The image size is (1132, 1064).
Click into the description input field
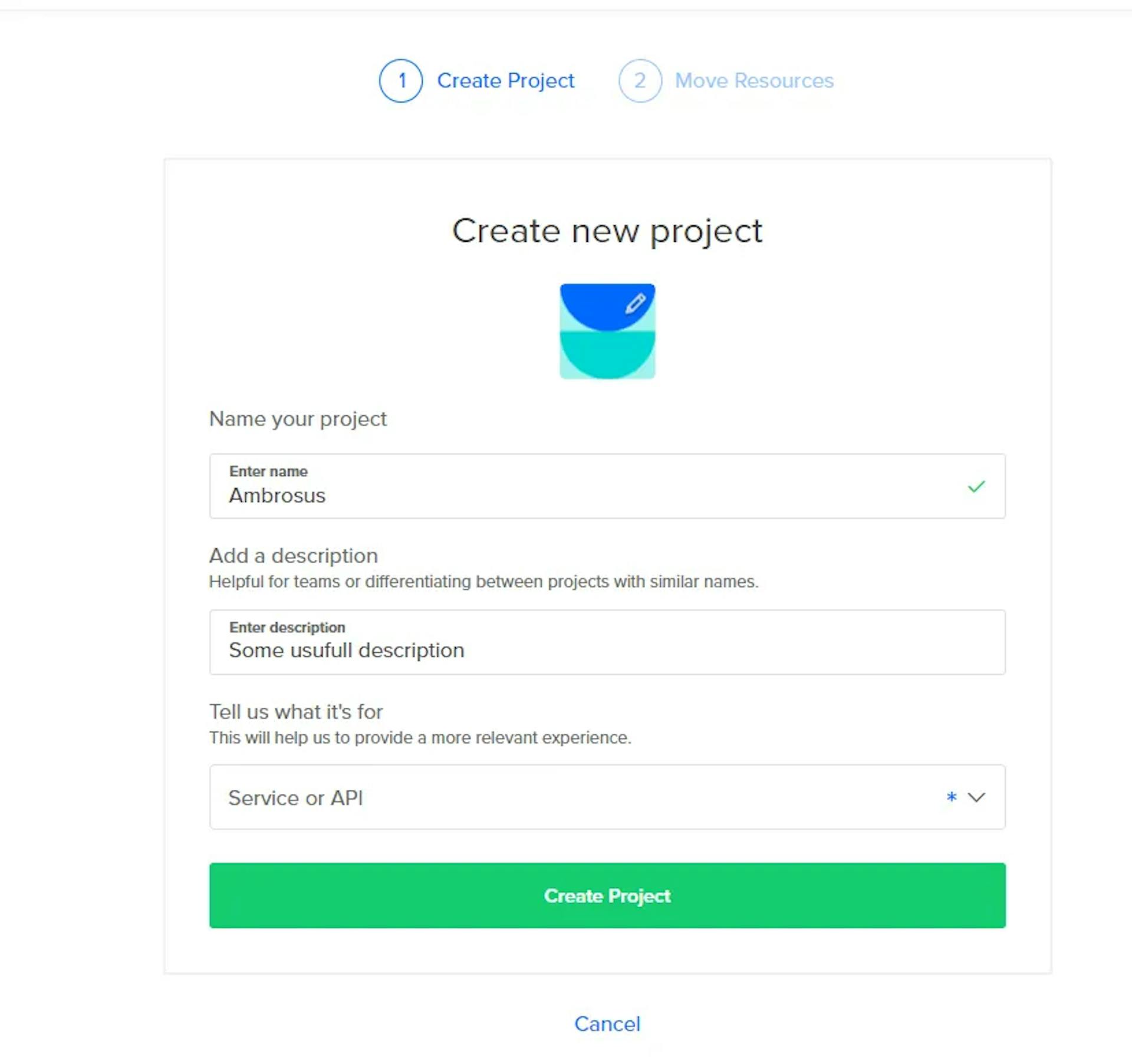tap(607, 651)
